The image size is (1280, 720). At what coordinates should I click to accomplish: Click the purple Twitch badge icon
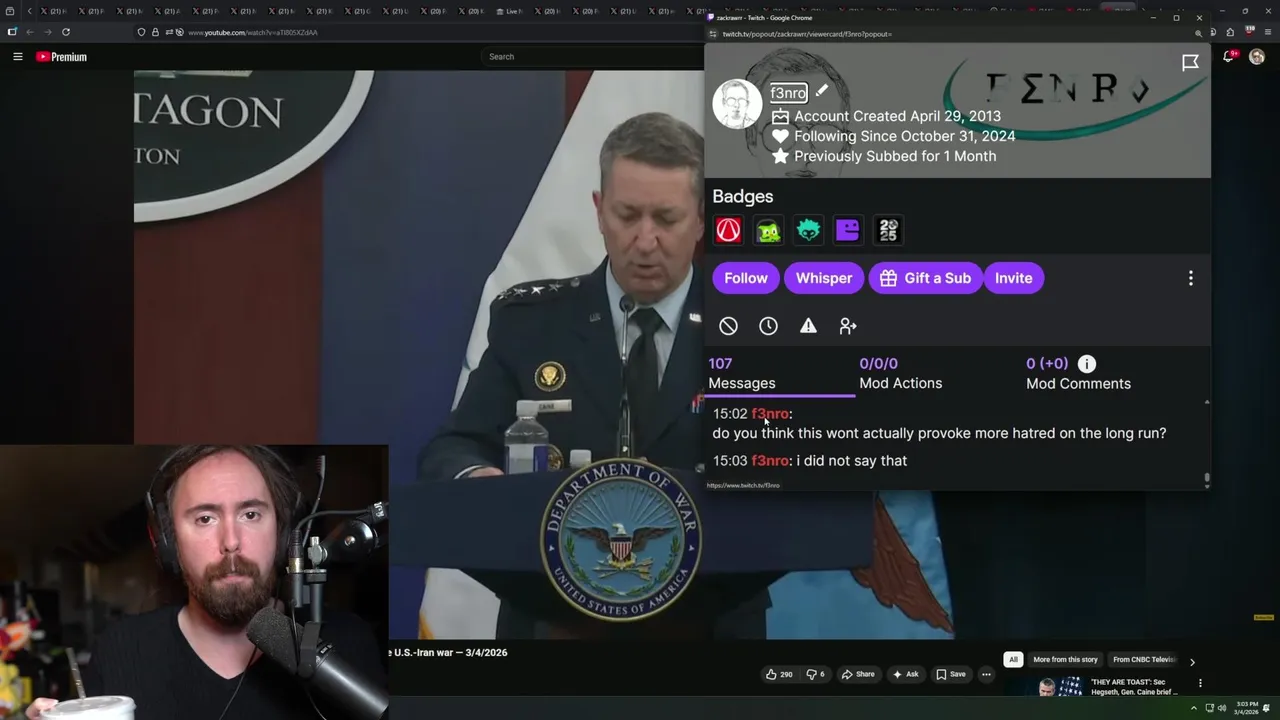[848, 230]
